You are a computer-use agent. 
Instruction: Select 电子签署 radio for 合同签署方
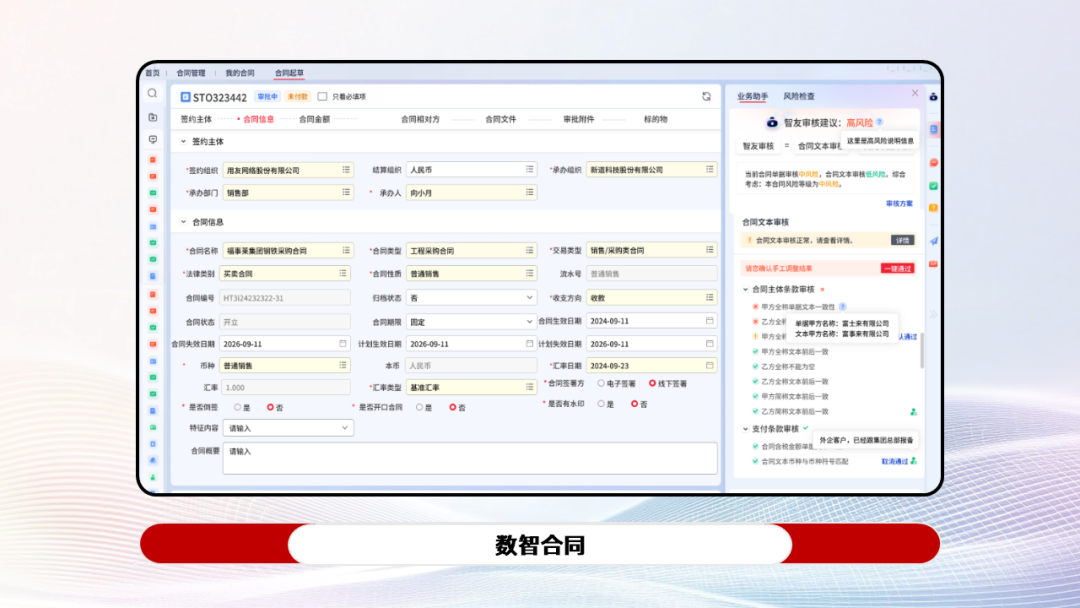click(x=601, y=384)
